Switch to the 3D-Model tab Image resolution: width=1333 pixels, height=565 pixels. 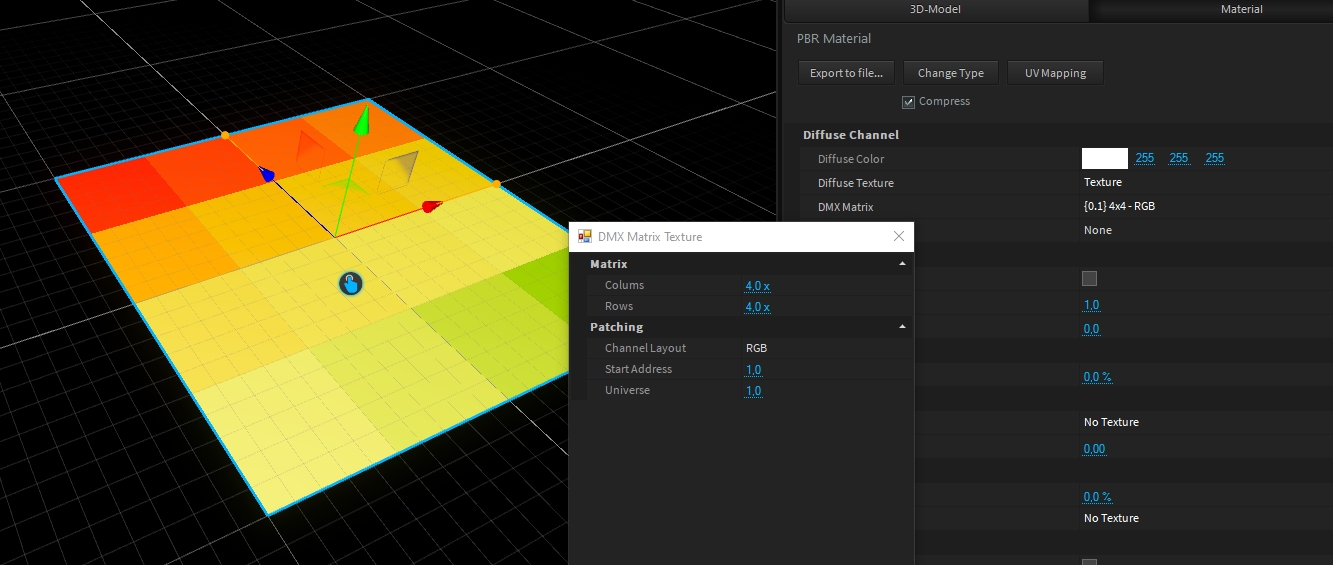point(934,10)
